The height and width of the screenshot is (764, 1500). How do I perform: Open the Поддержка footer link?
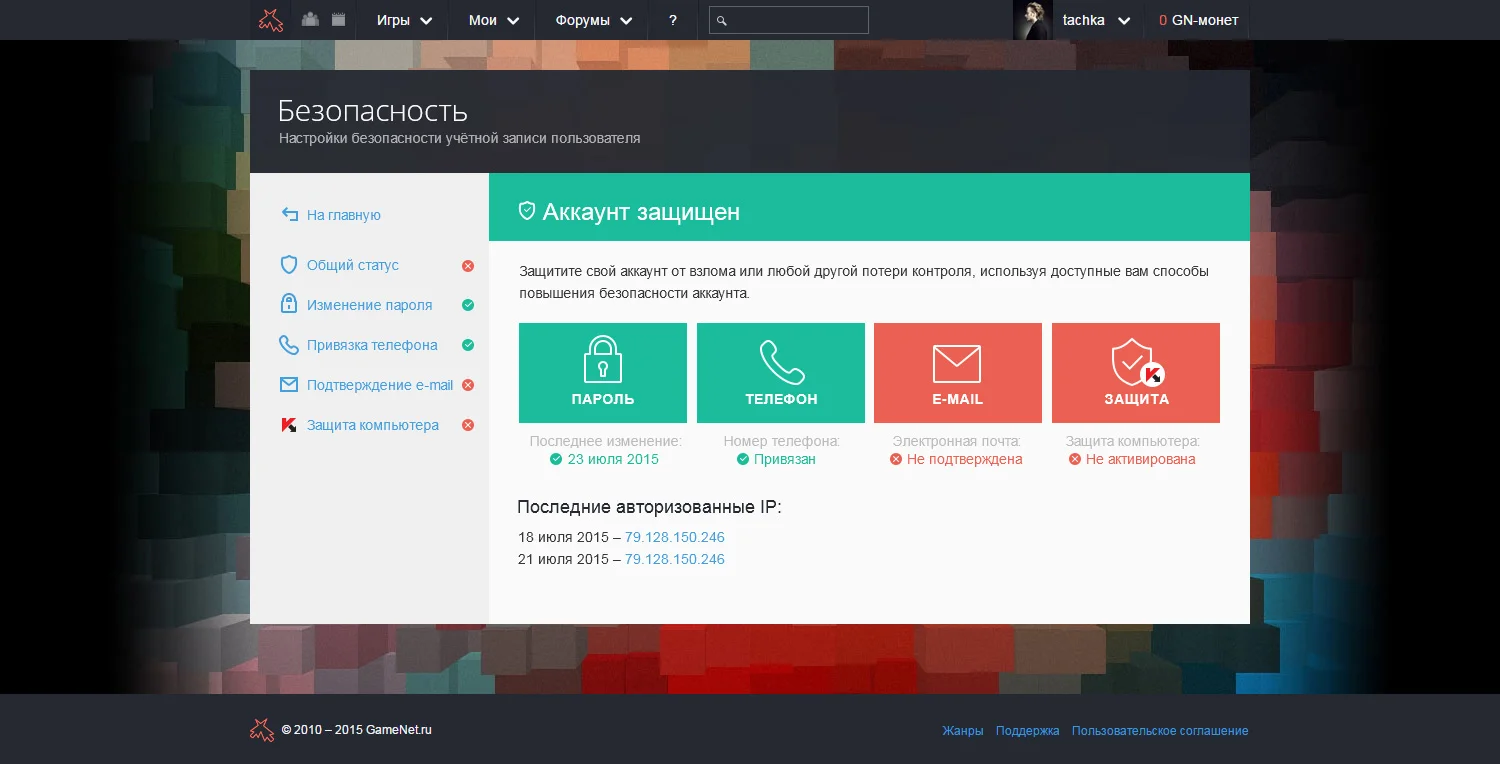click(1028, 731)
